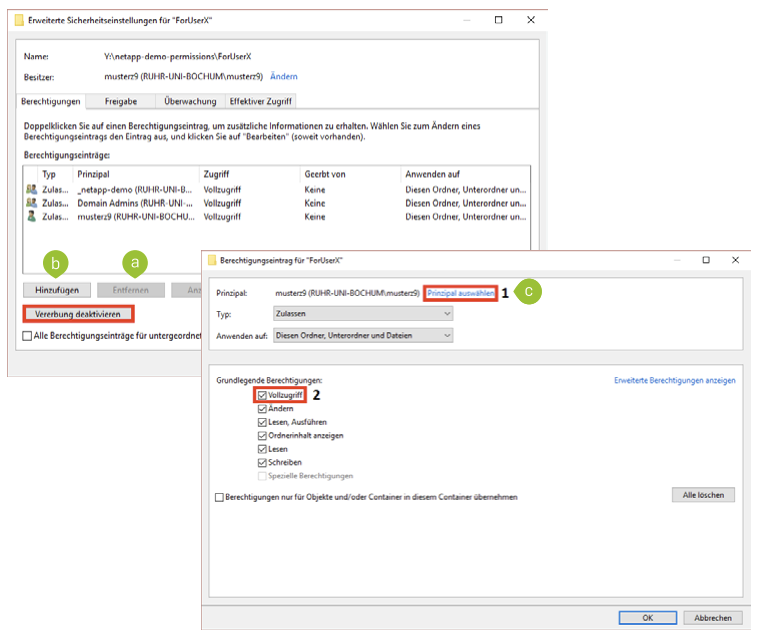765x641 pixels.
Task: Click folder icon in Erweiterte Sicherheitseinstellungen title bar
Action: [20, 20]
